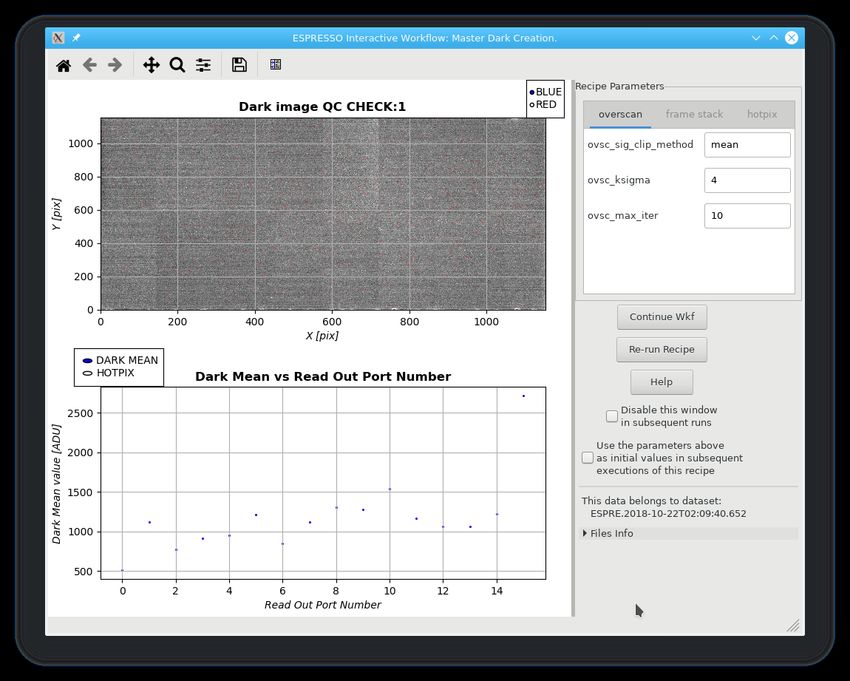Click the grid layout toolbar icon
Screen dimensions: 850x681
(275, 65)
